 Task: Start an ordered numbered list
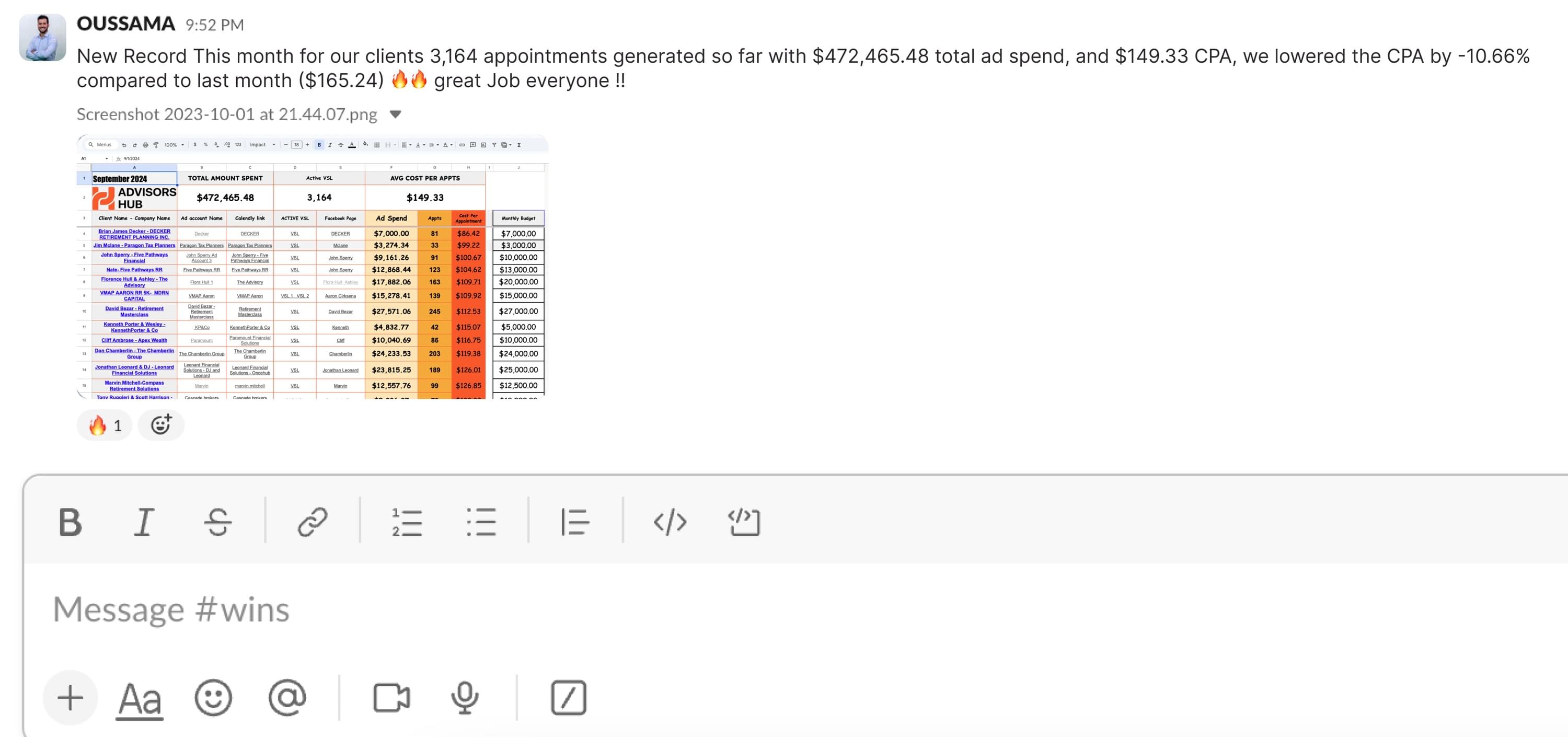[x=407, y=522]
